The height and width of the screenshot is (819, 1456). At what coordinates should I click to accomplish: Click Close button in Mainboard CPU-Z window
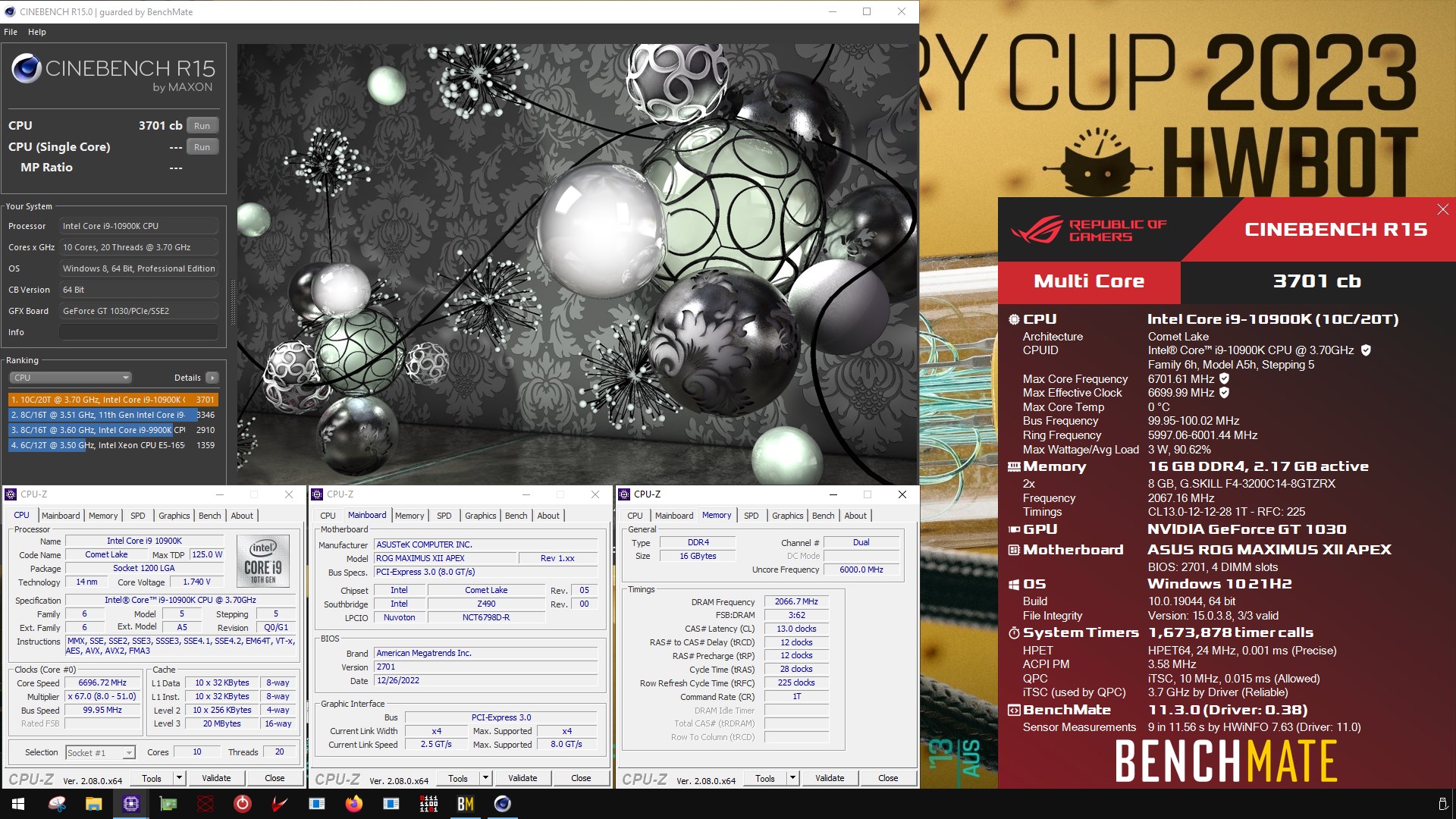(581, 778)
